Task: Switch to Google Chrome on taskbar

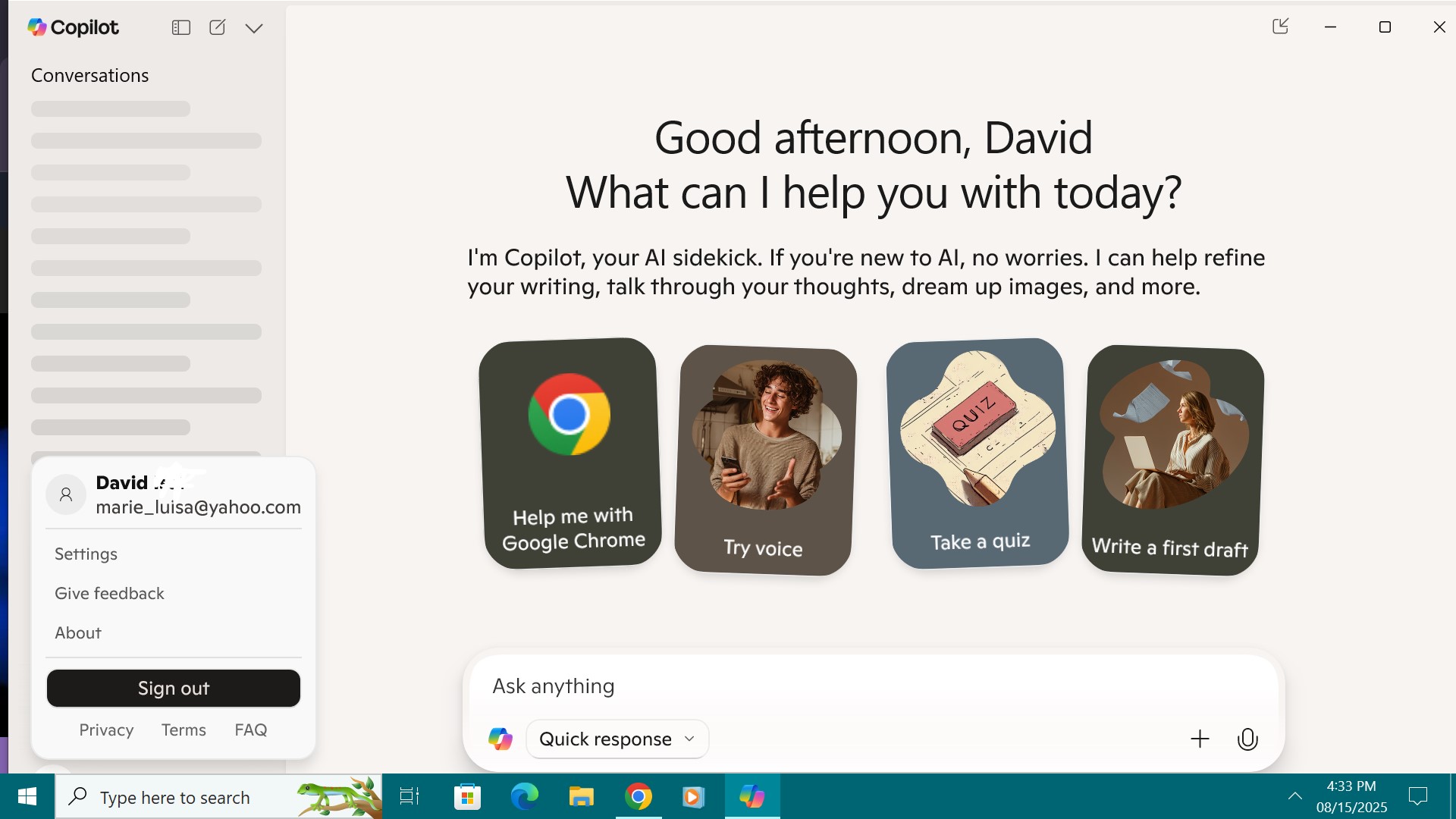Action: pyautogui.click(x=639, y=797)
